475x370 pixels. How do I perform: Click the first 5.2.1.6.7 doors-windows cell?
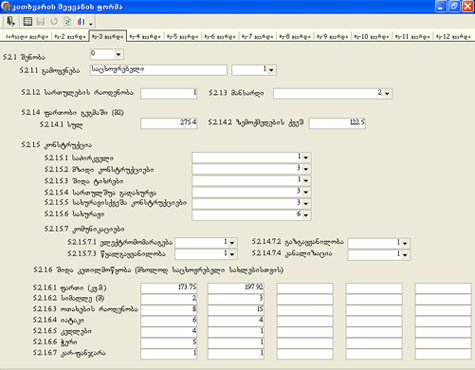pos(169,354)
